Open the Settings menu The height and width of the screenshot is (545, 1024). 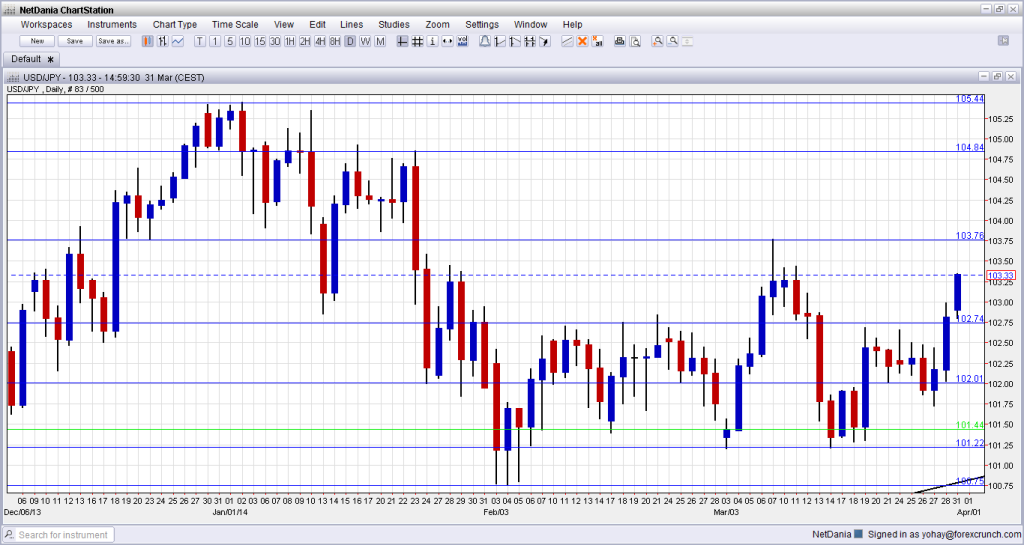(x=482, y=25)
